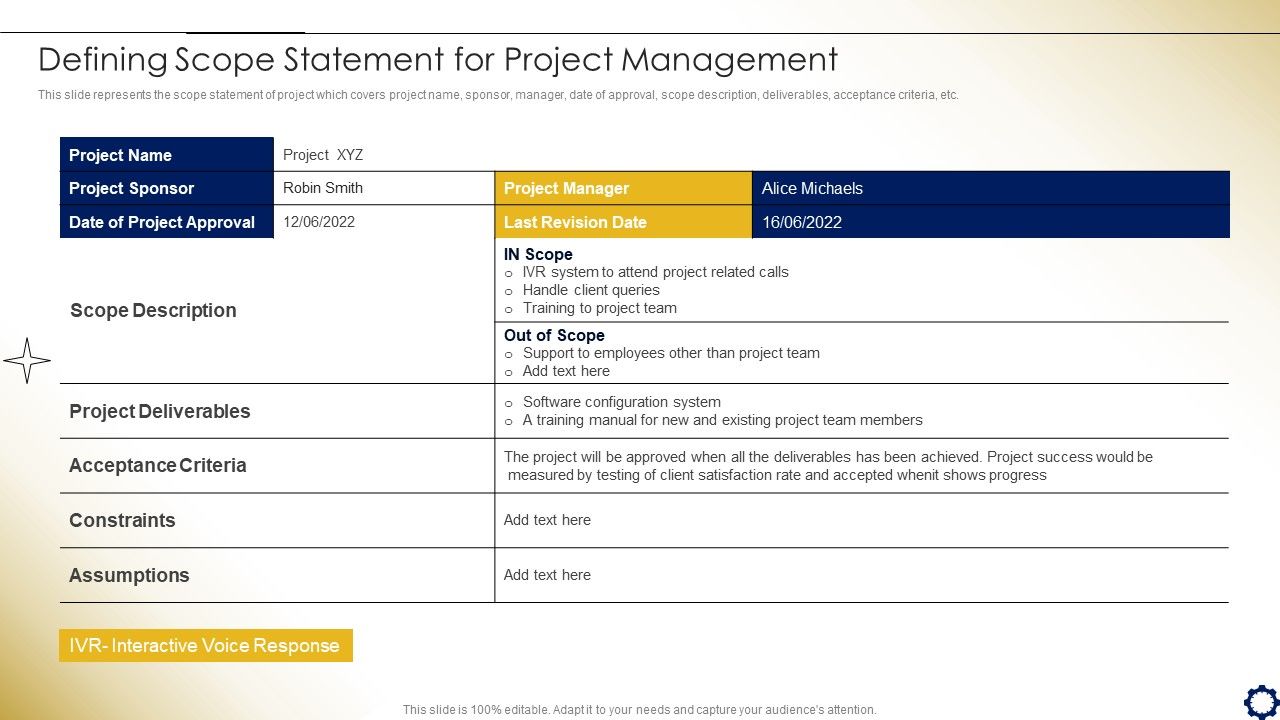This screenshot has width=1280, height=720.
Task: Select the 'Last Revision Date' cell
Action: (x=623, y=222)
